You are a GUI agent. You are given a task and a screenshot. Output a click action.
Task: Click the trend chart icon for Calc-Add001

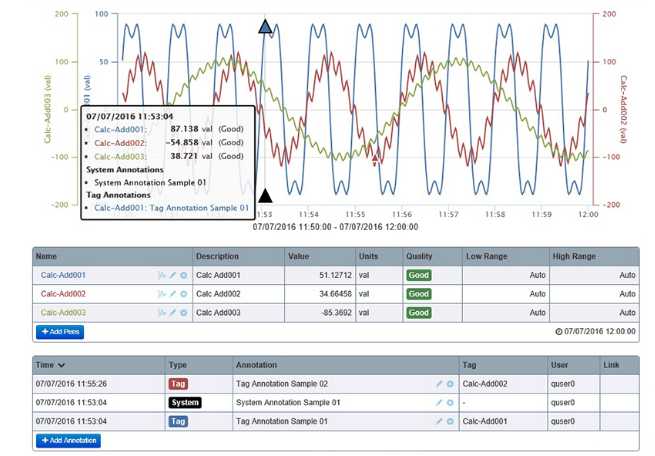point(161,275)
